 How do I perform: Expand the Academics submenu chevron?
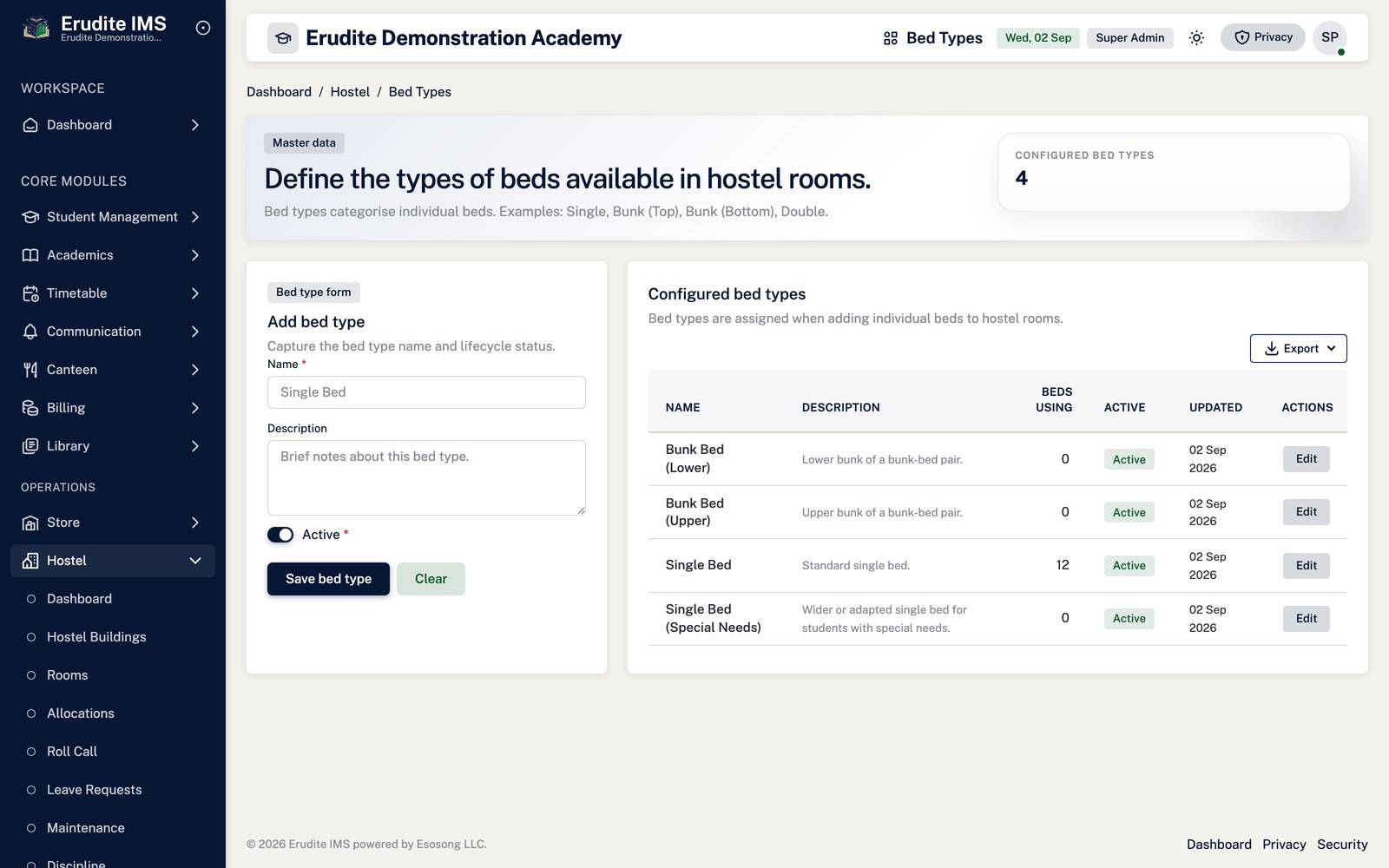point(195,255)
